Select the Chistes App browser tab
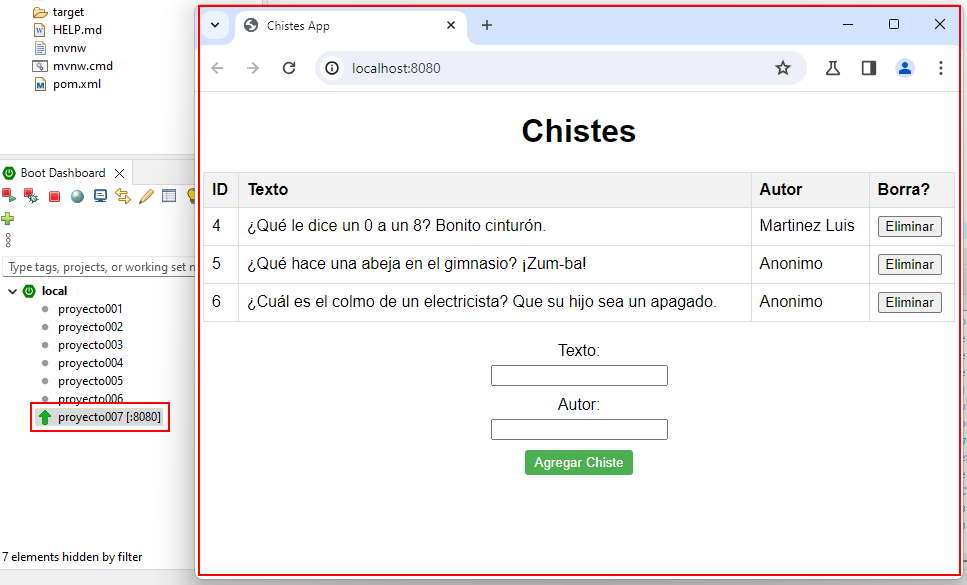This screenshot has width=967, height=585. pyautogui.click(x=349, y=26)
